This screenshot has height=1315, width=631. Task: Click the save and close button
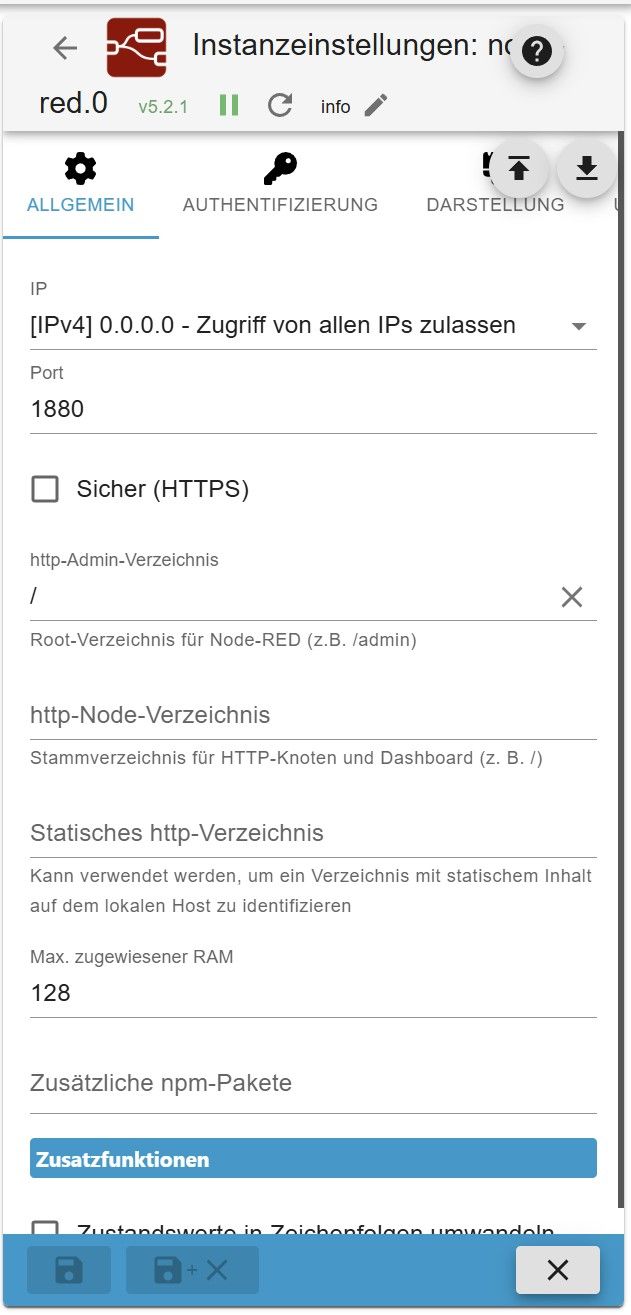point(192,1270)
